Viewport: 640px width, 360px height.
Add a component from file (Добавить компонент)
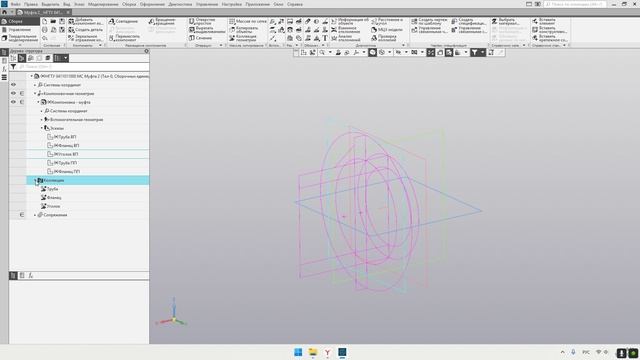86,21
